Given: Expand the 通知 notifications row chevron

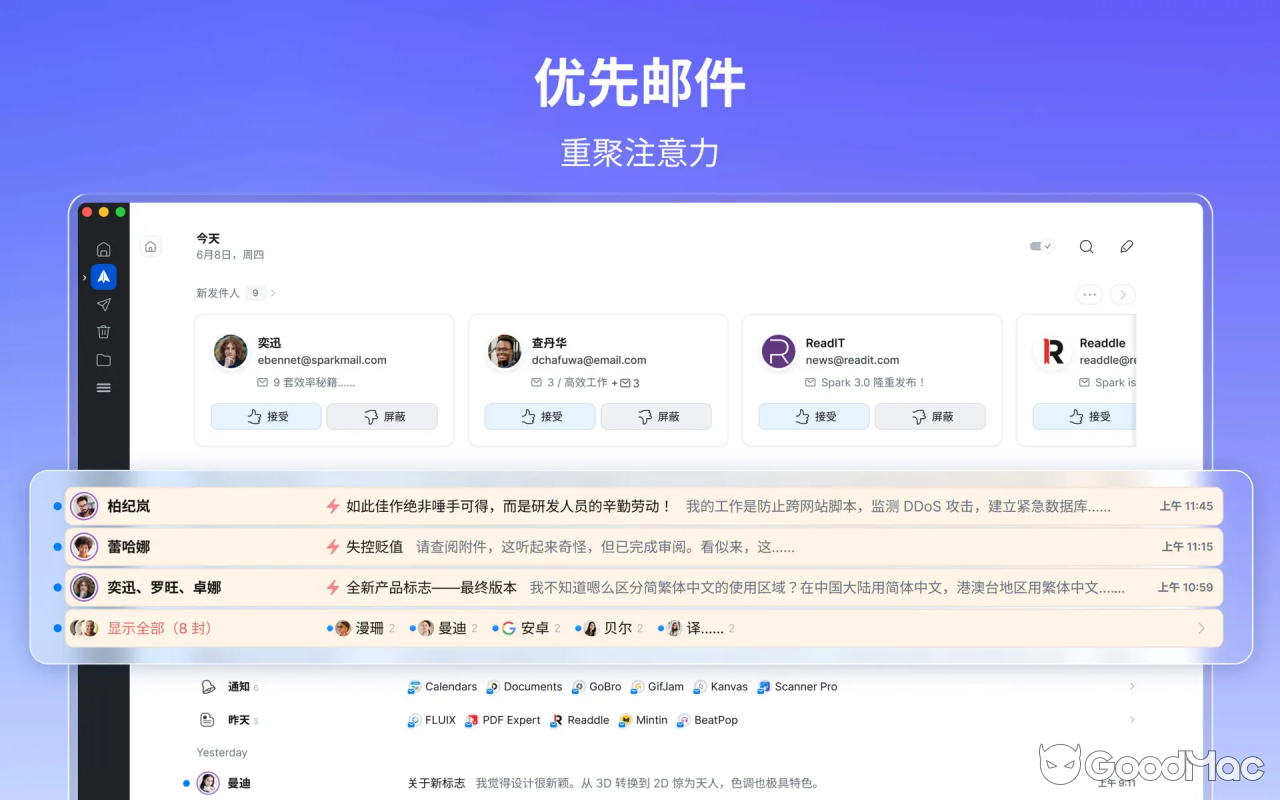Looking at the screenshot, I should pyautogui.click(x=1131, y=686).
